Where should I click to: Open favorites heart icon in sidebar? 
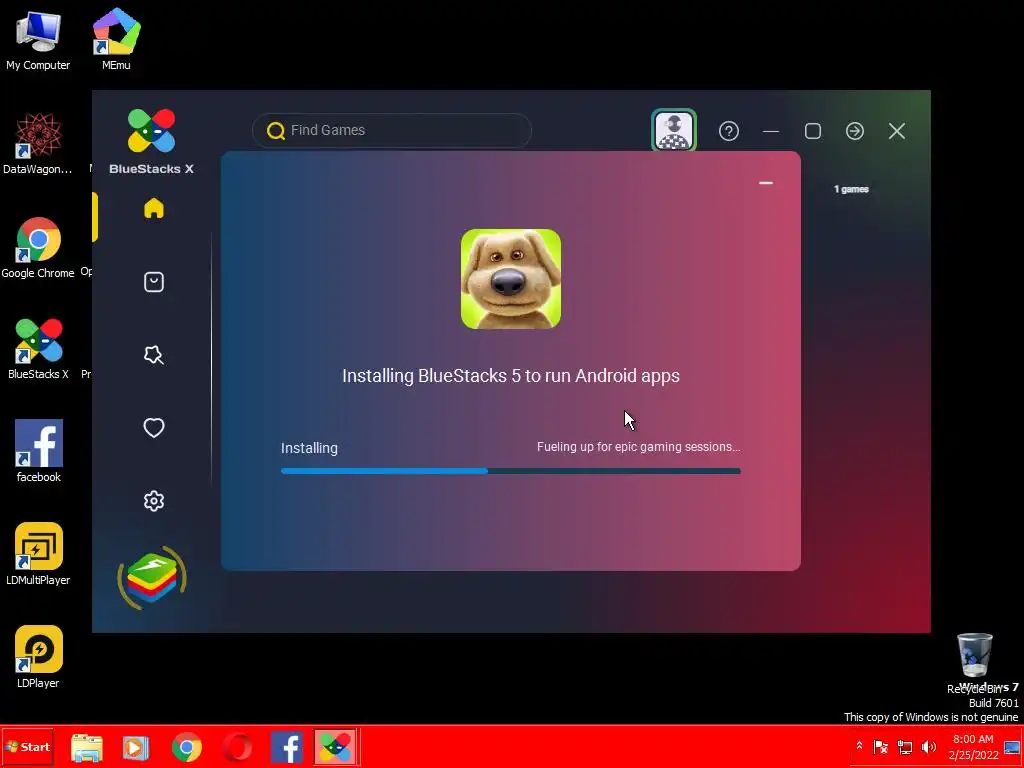[x=153, y=428]
